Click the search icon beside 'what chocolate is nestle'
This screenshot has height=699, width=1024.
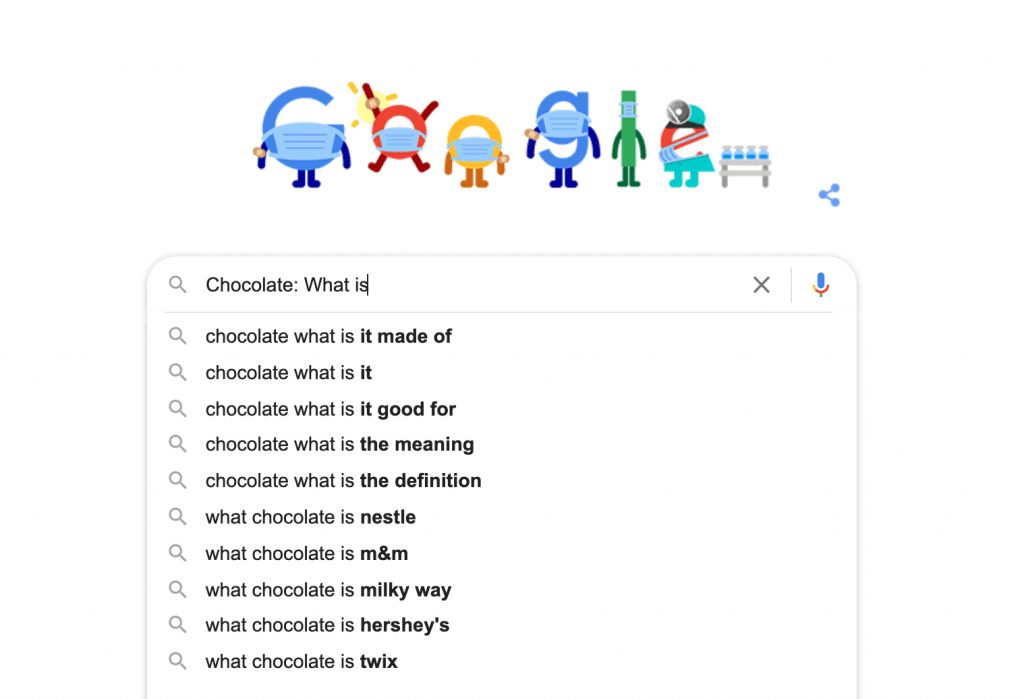pyautogui.click(x=178, y=517)
